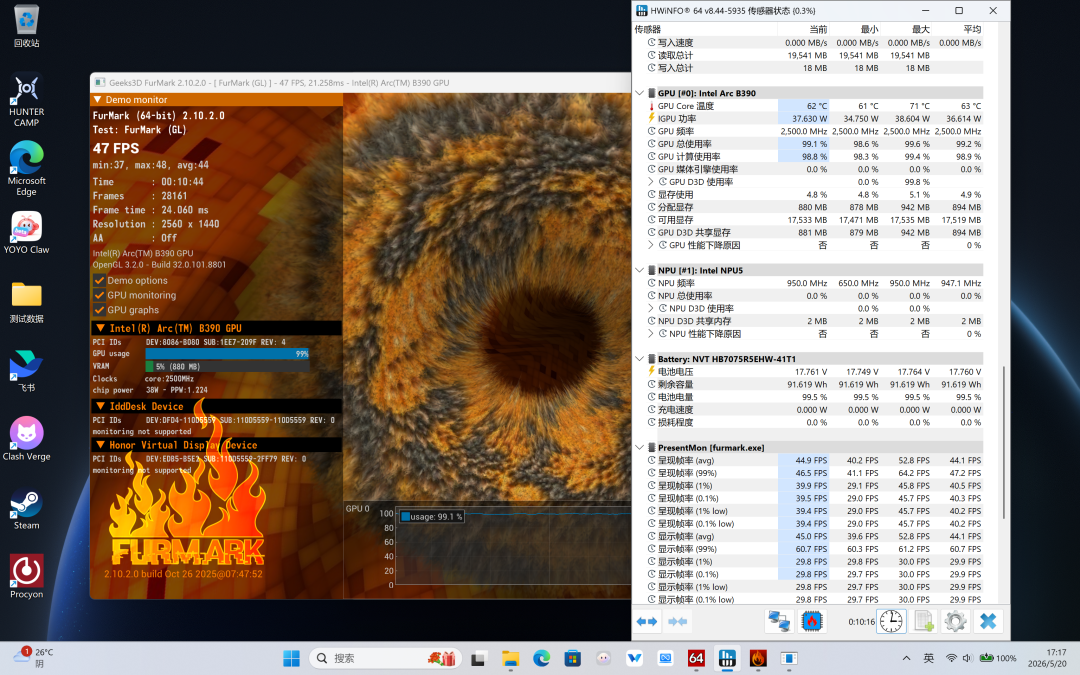
Task: Open Microsoft Store taskbar icon
Action: [572, 658]
